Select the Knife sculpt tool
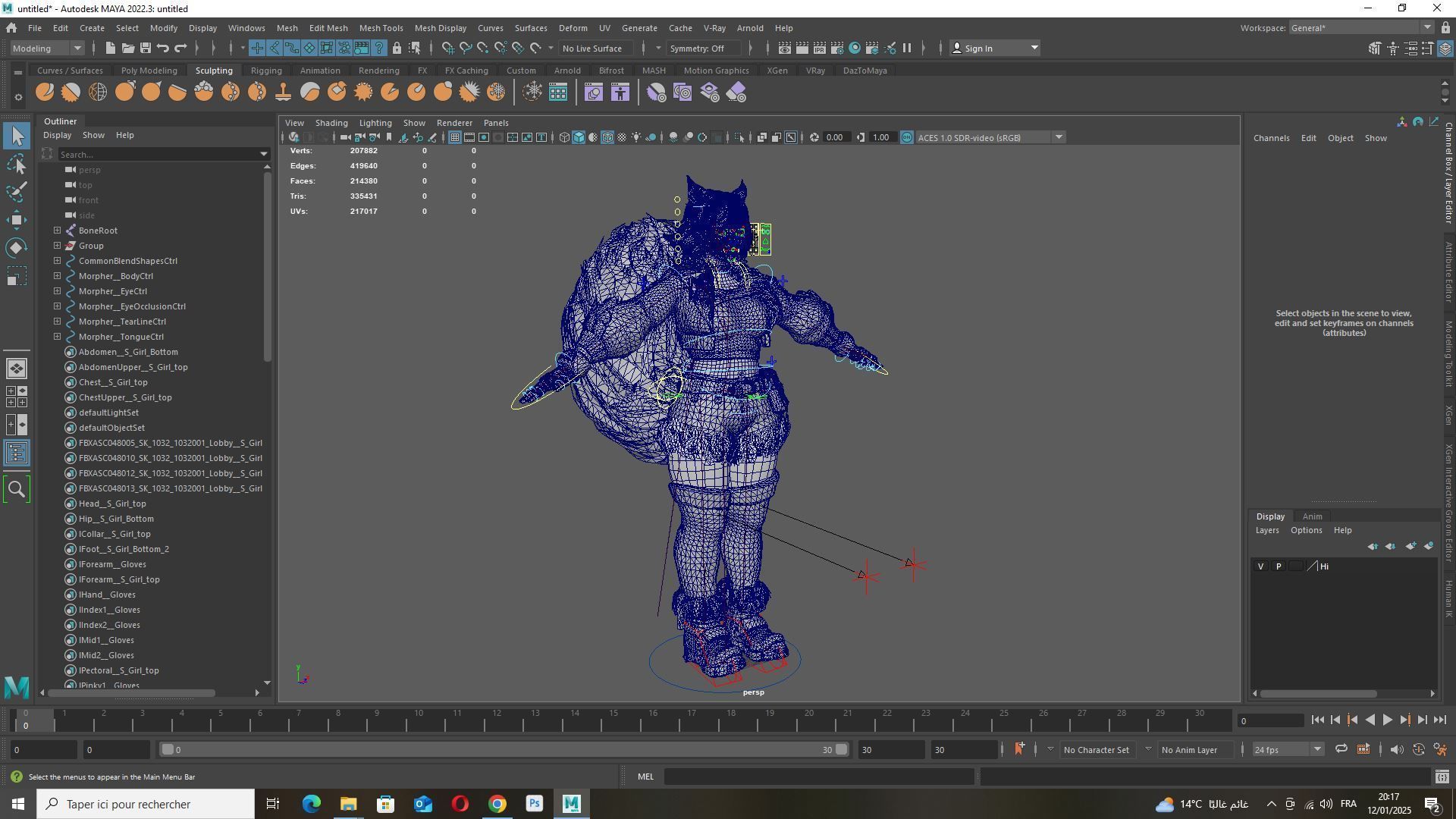The height and width of the screenshot is (819, 1456). click(390, 93)
